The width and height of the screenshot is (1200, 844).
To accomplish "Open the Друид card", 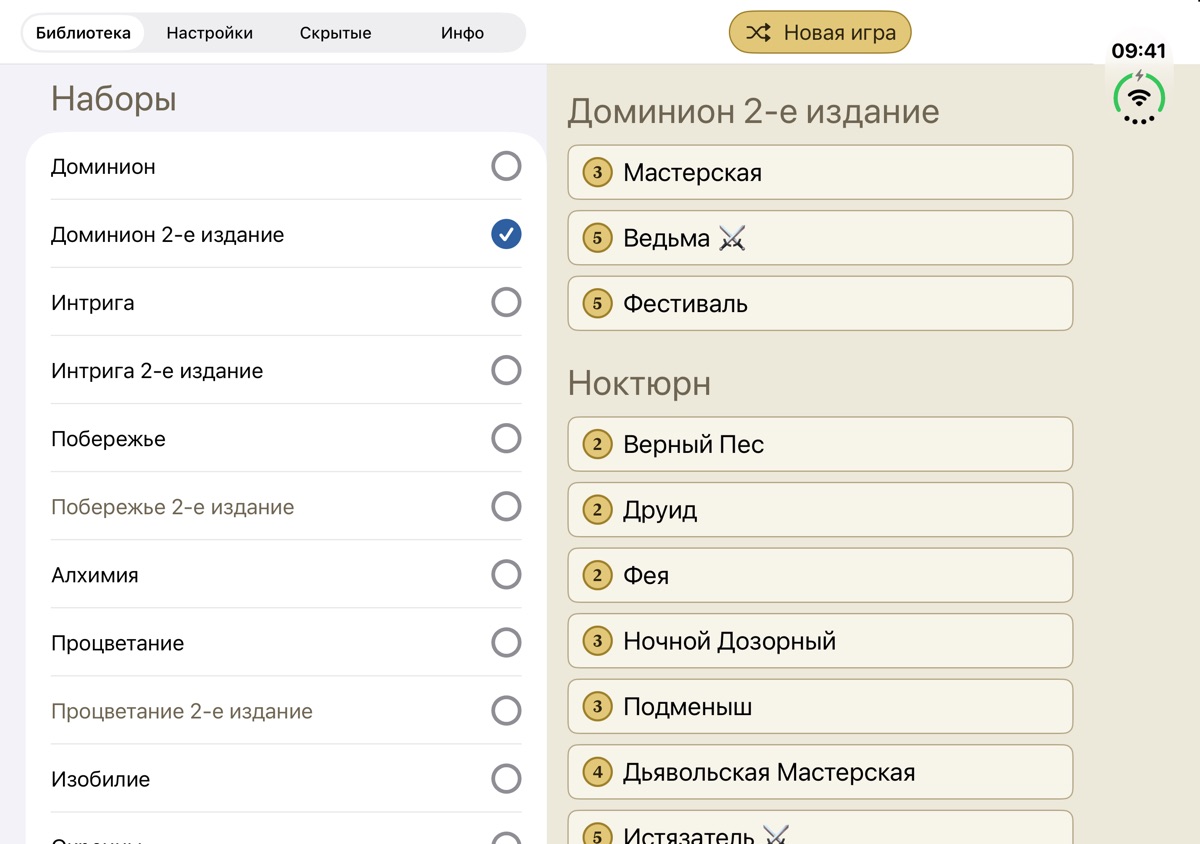I will click(x=820, y=510).
